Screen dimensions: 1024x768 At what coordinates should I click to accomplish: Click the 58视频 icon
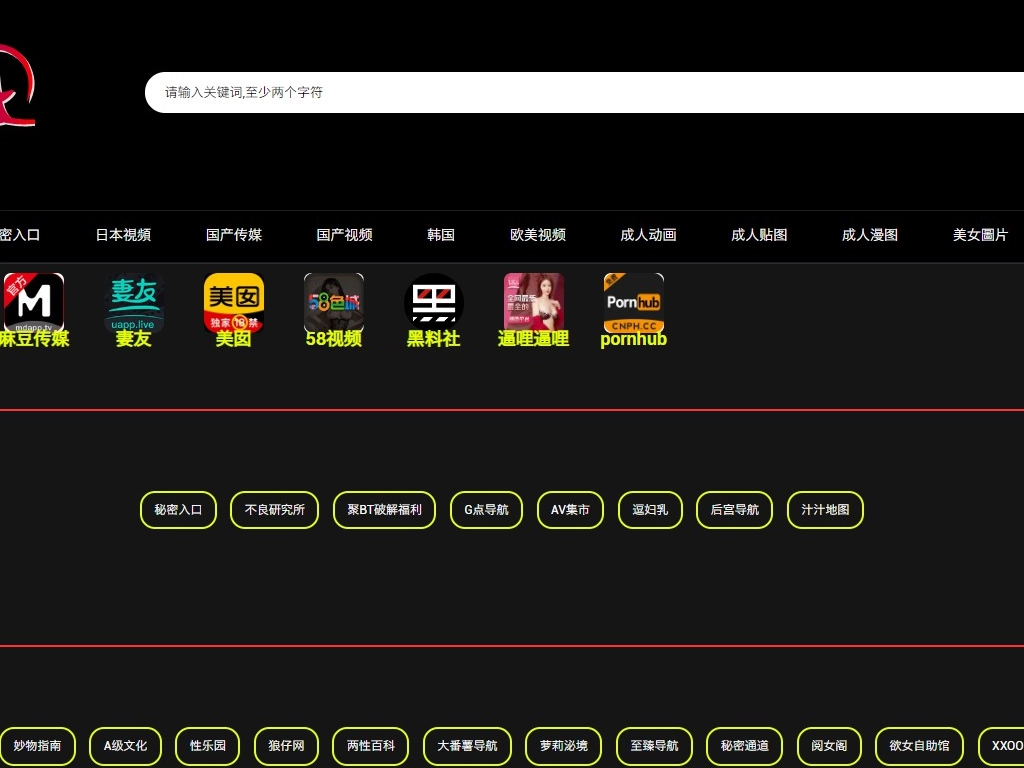[x=334, y=303]
